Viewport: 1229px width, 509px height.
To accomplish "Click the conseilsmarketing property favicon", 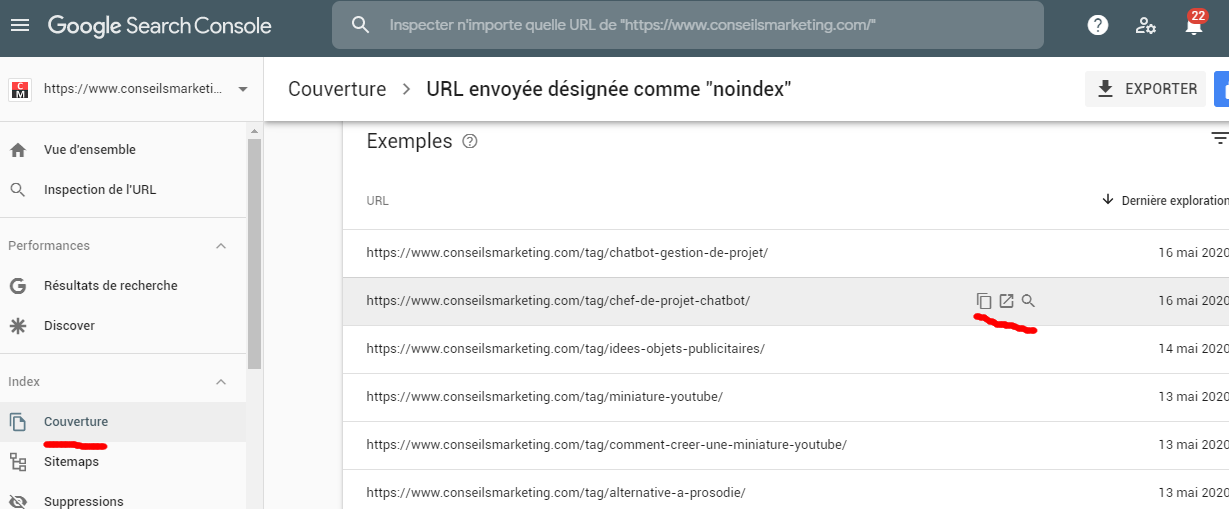I will (x=19, y=90).
